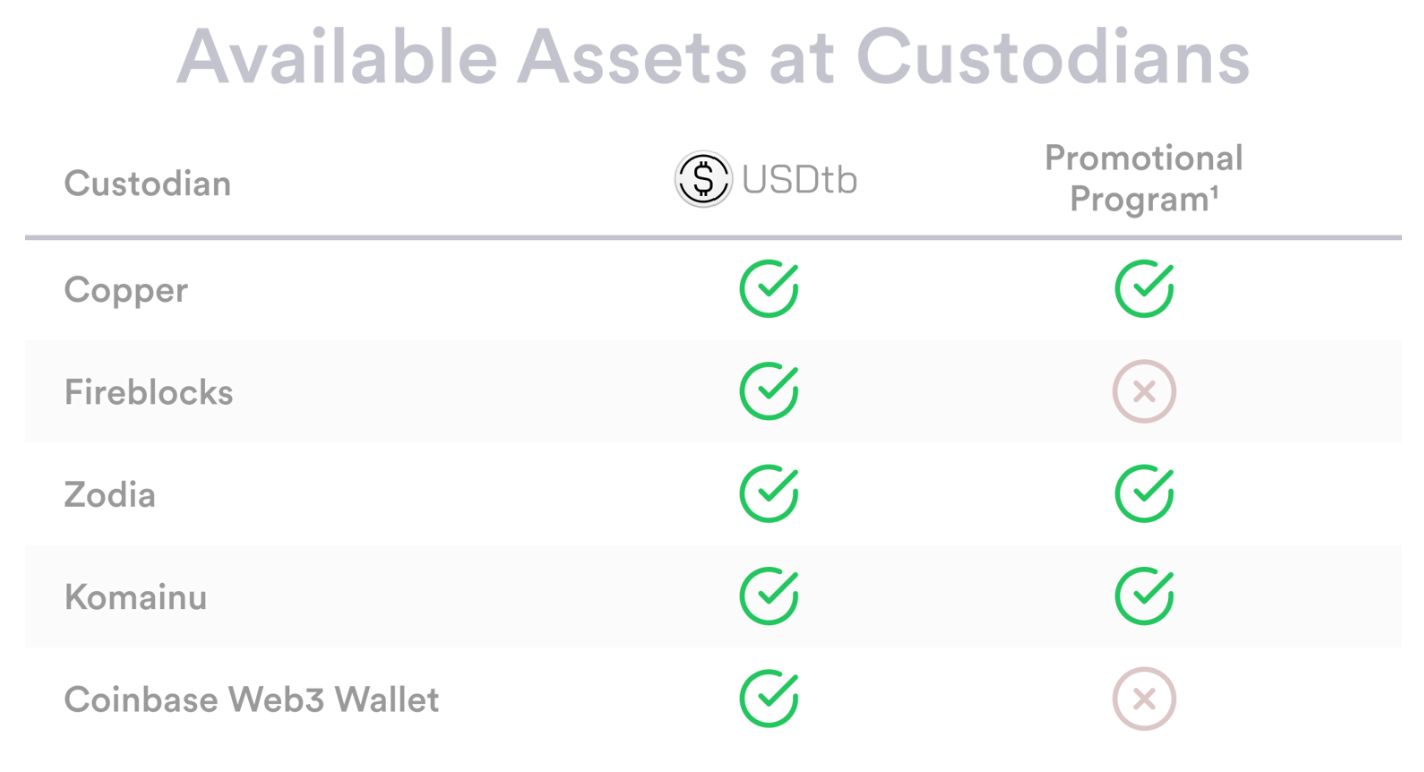
Task: Click the USDtb dollar coin logo
Action: tap(704, 180)
